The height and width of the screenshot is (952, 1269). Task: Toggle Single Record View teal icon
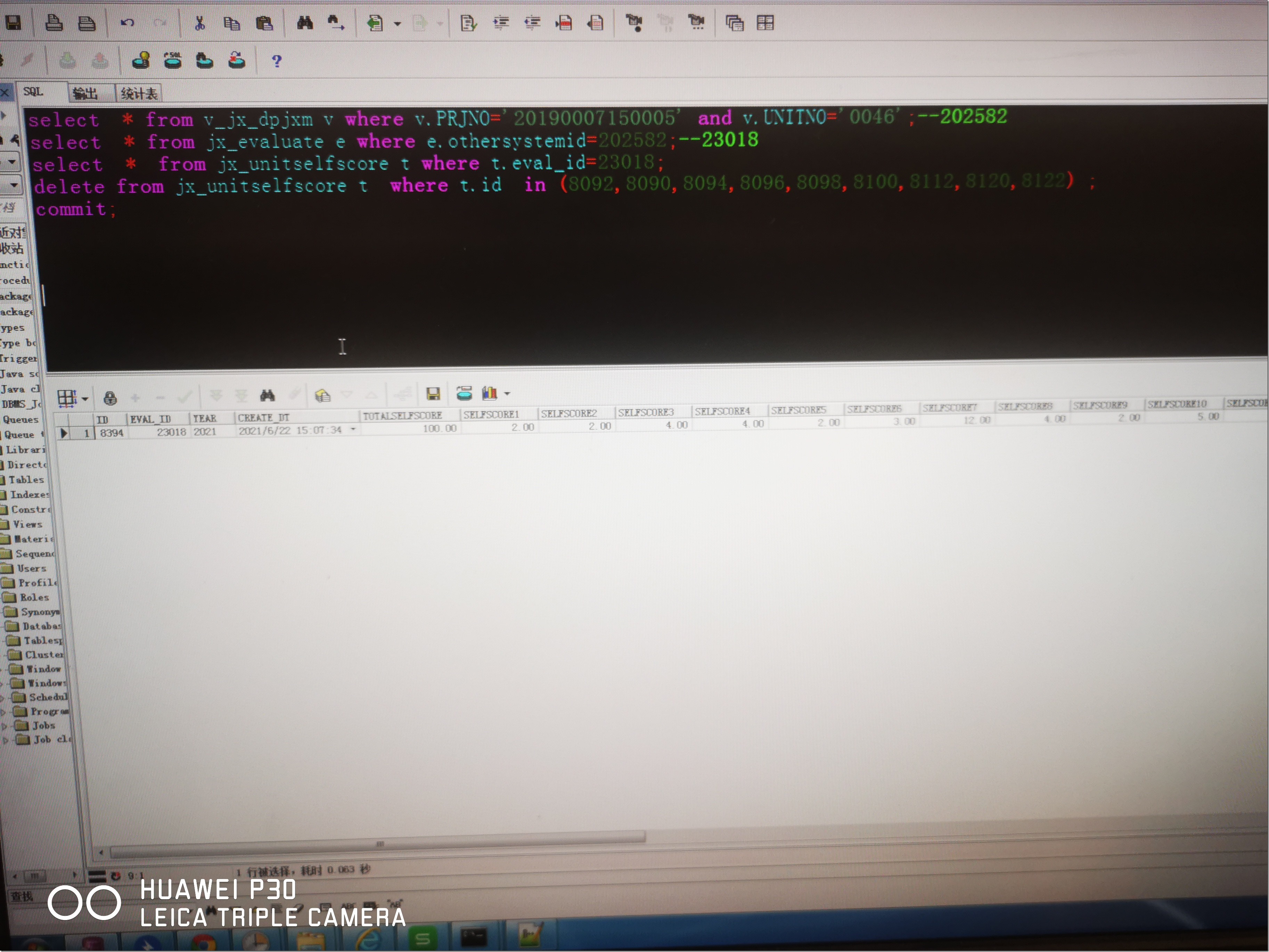click(x=464, y=393)
